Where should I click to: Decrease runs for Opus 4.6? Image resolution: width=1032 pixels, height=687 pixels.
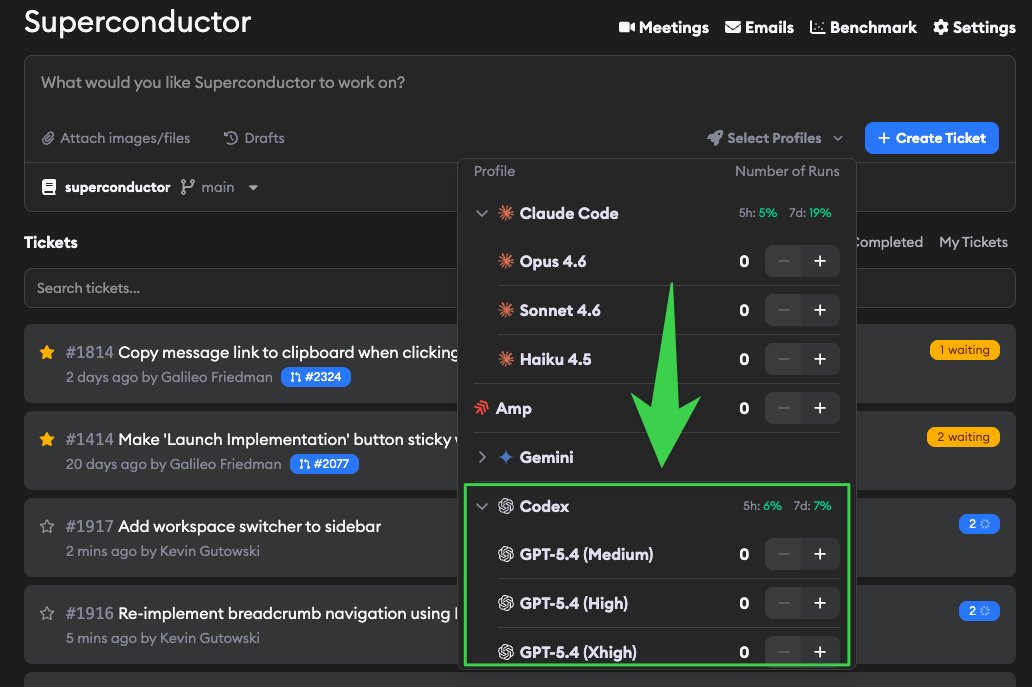(783, 261)
